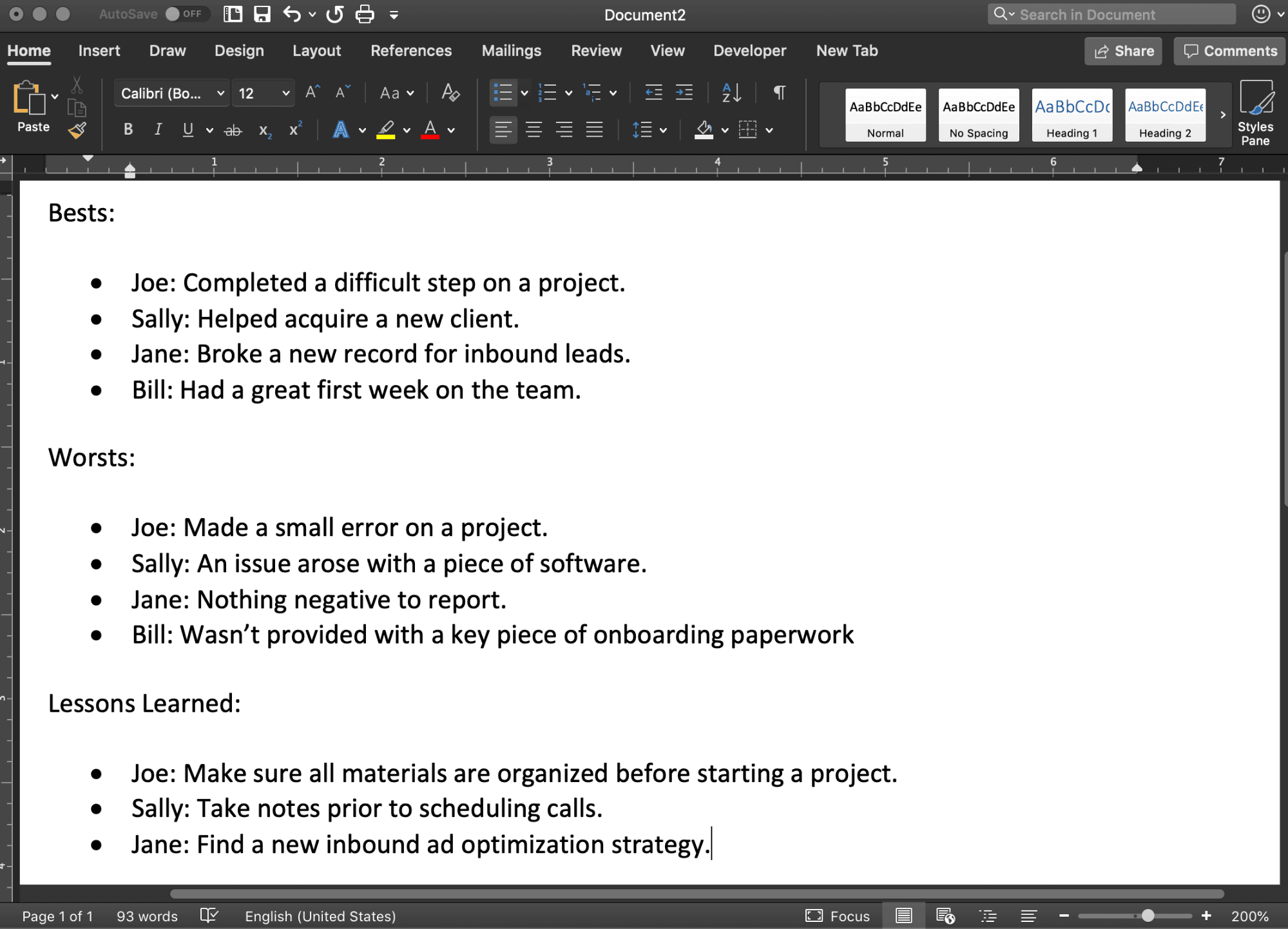Apply Heading 1 style

pyautogui.click(x=1072, y=115)
